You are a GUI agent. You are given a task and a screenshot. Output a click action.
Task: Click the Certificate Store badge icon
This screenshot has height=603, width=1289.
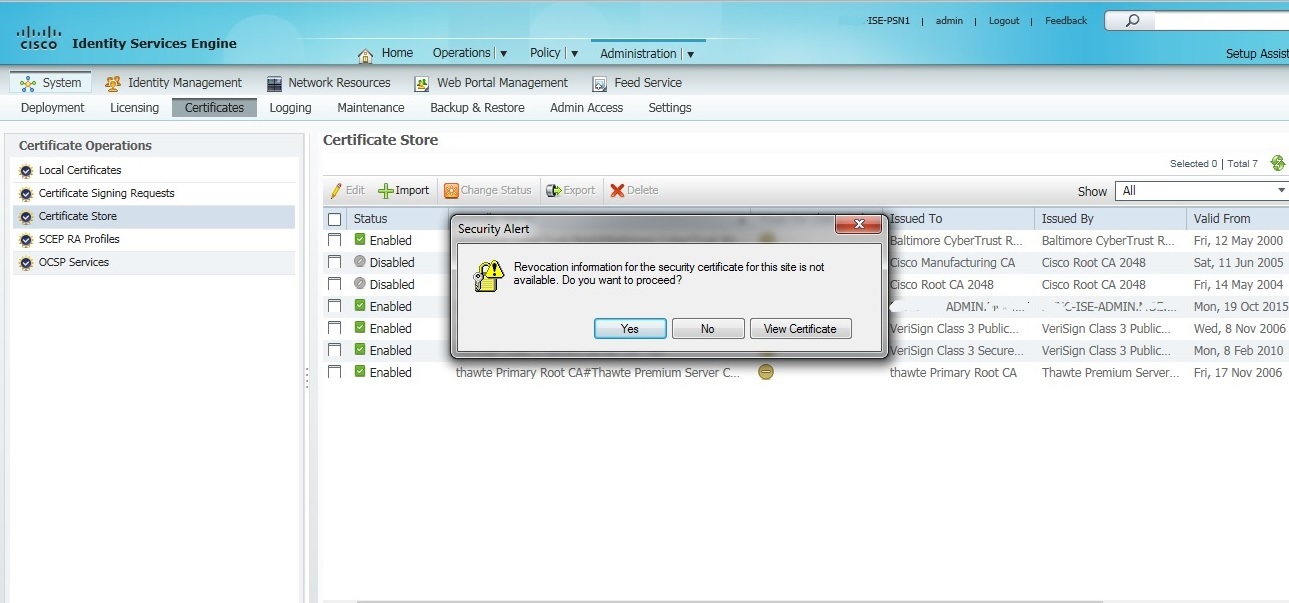click(26, 217)
